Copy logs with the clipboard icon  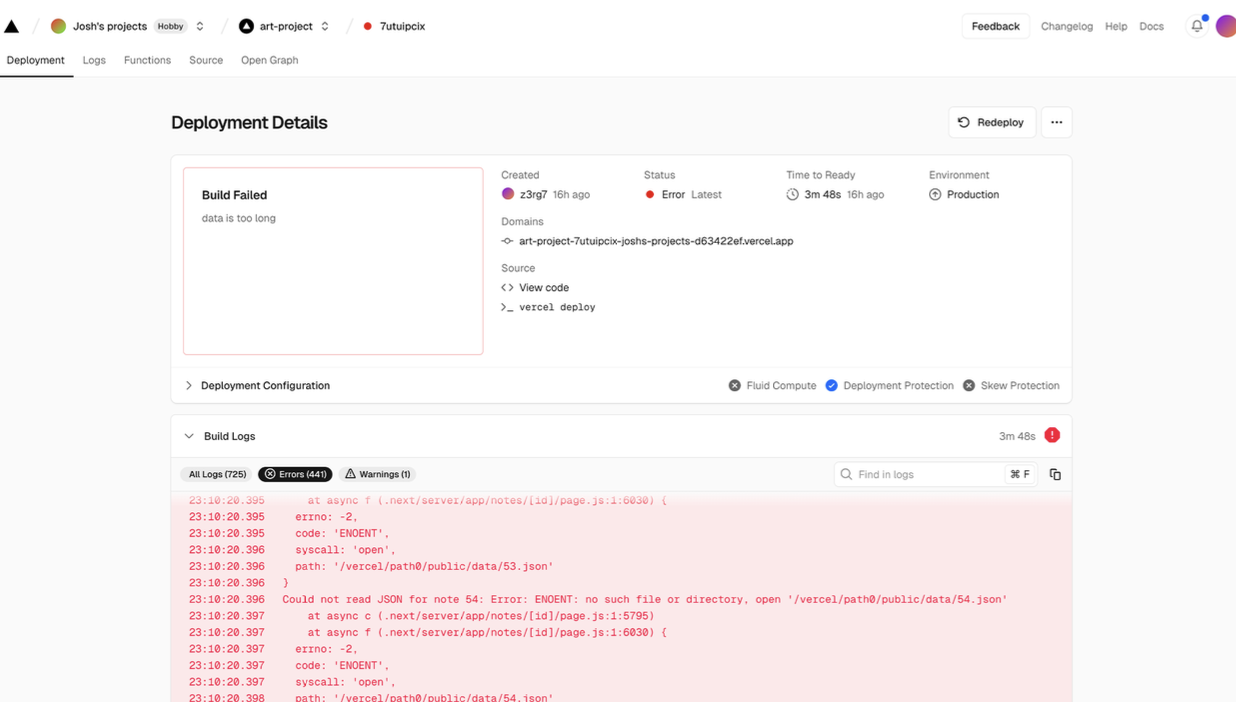coord(1055,474)
